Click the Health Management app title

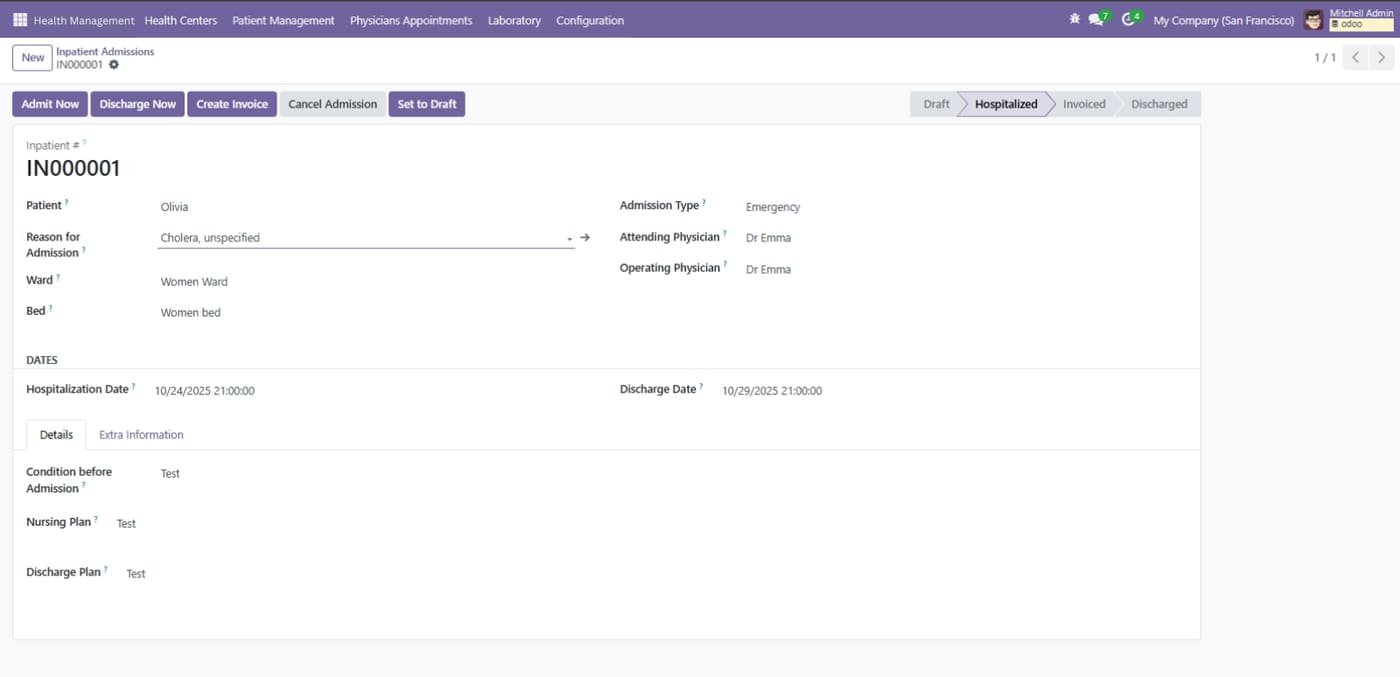tap(84, 20)
